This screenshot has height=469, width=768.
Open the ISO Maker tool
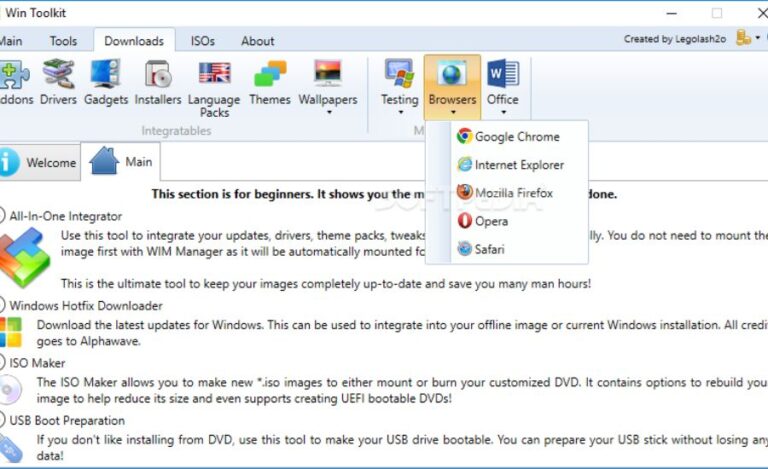(37, 363)
